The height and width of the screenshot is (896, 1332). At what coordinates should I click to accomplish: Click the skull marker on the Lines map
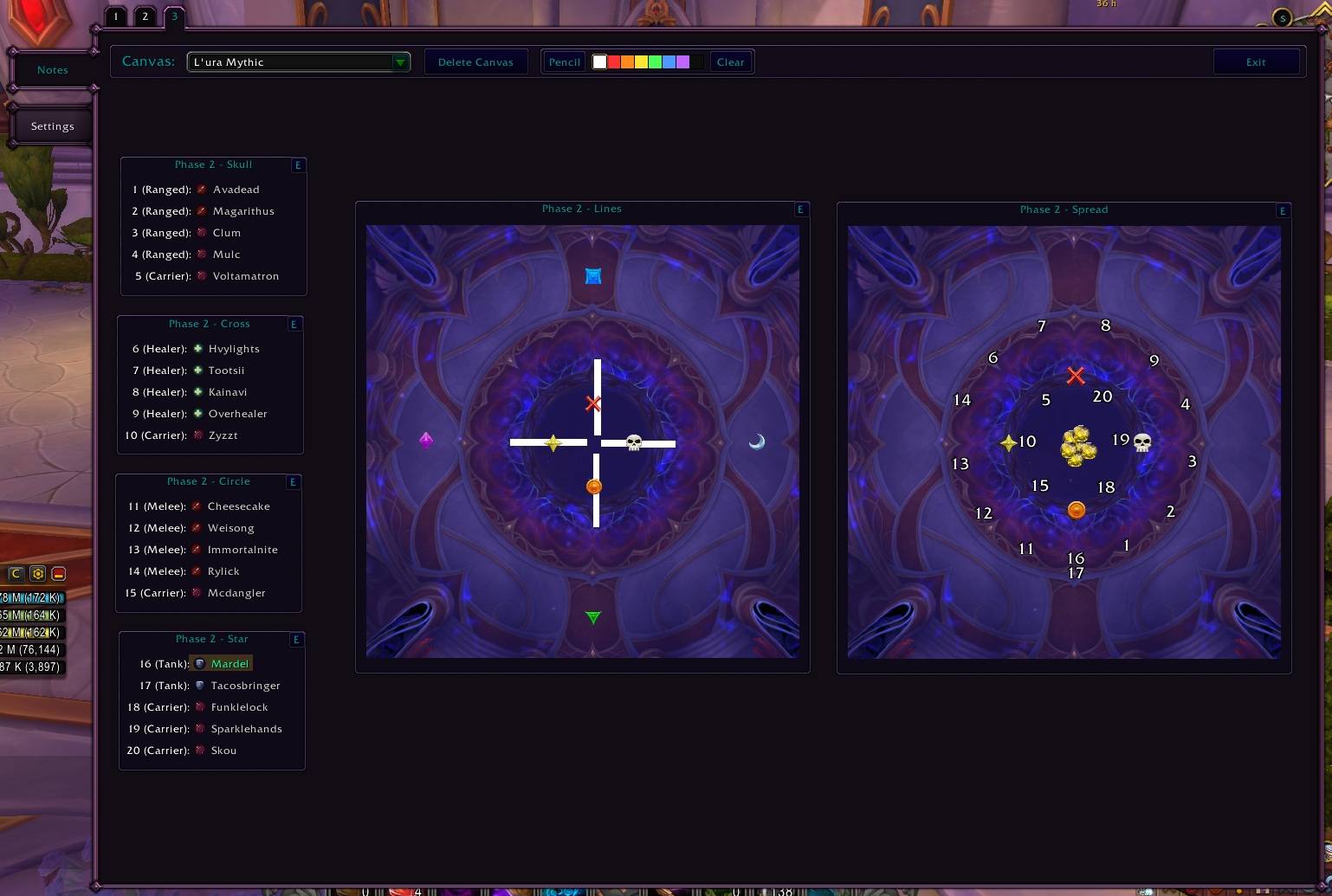[634, 443]
